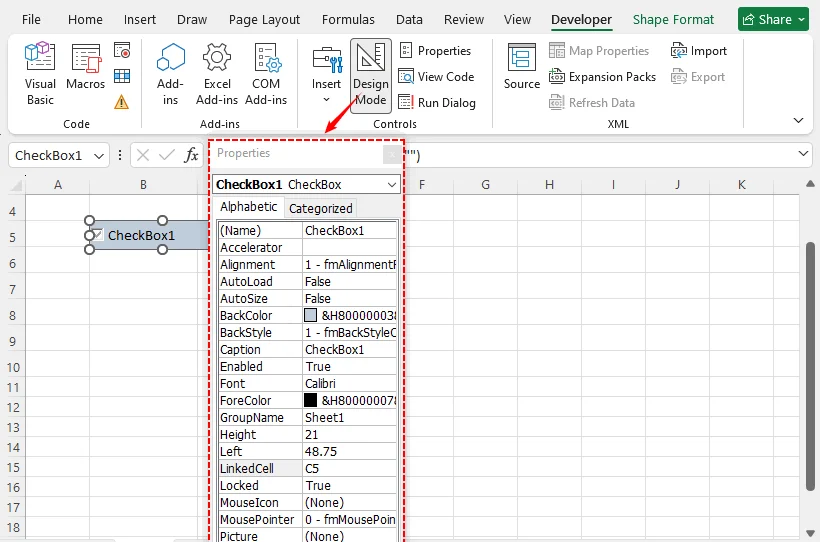Click the ForeColor black swatch
Screen dimensions: 820x542
coord(311,400)
